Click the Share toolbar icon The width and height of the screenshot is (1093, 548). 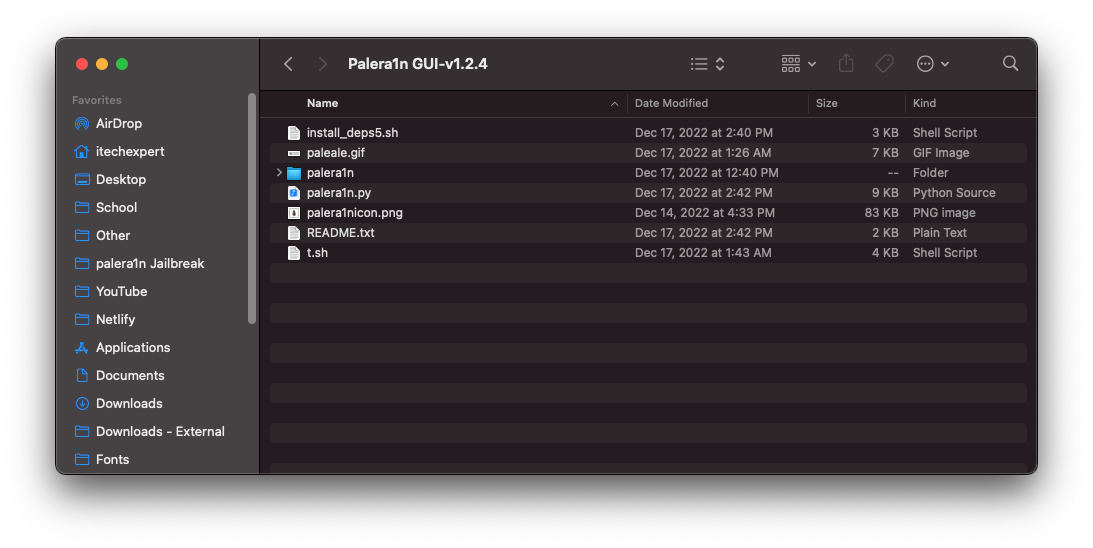(x=846, y=64)
